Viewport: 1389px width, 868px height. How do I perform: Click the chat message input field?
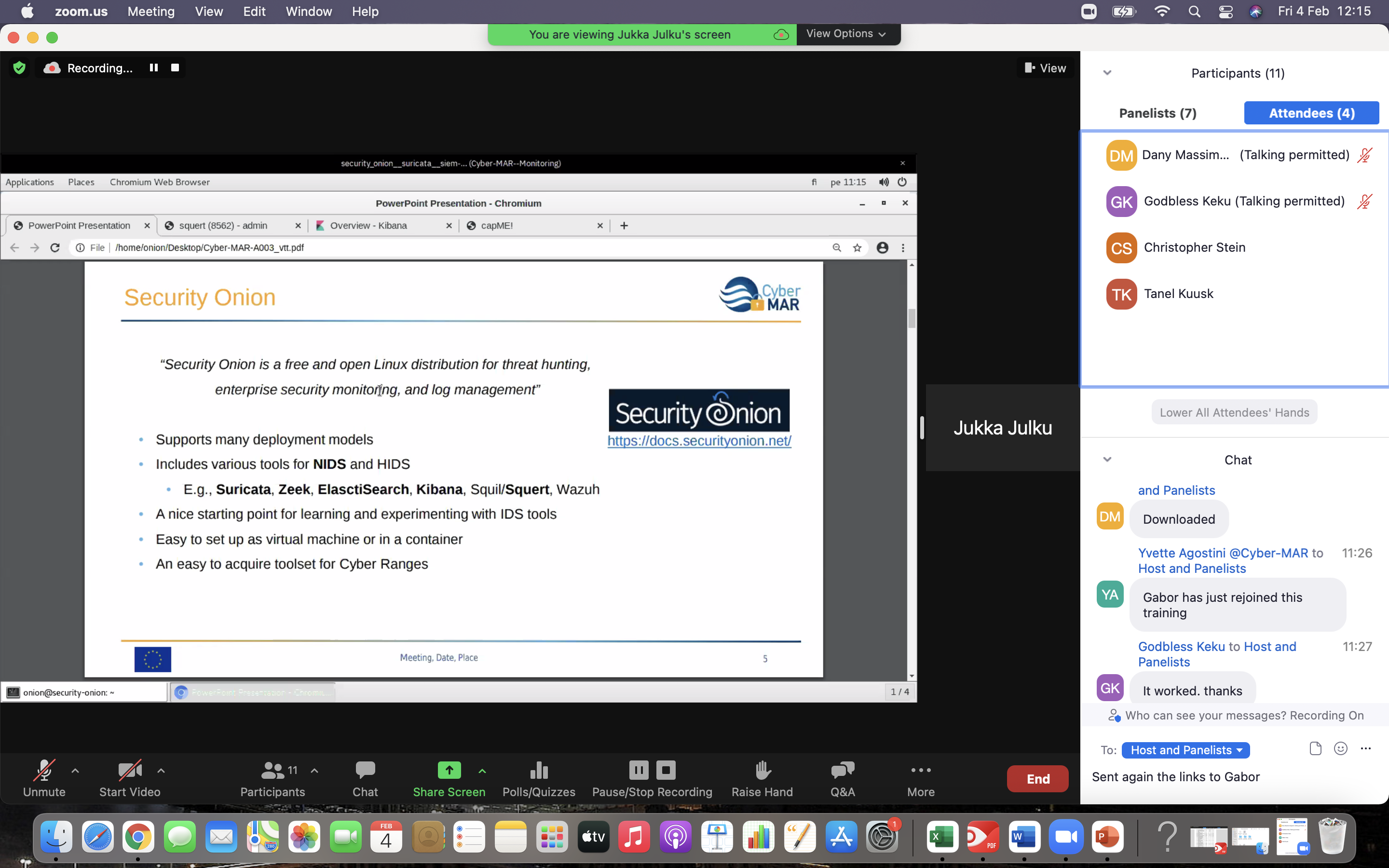pos(1234,777)
